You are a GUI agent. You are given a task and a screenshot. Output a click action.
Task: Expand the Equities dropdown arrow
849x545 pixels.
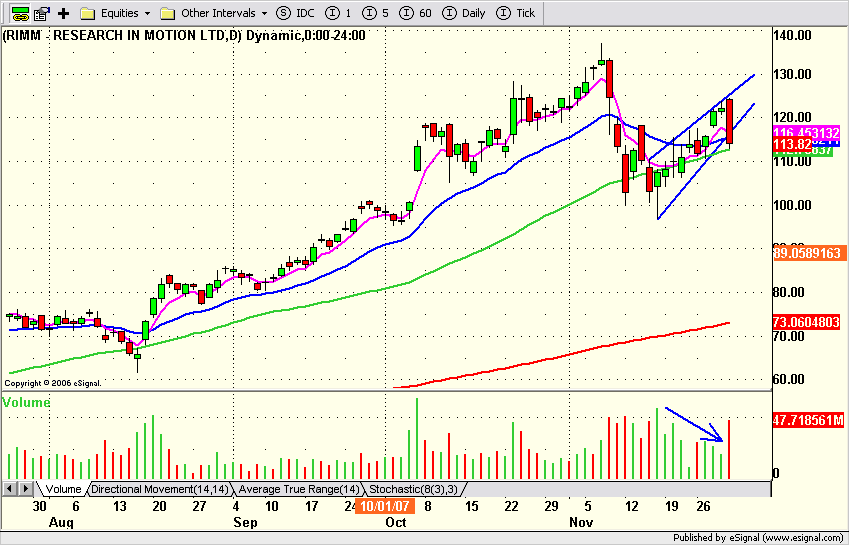(147, 13)
